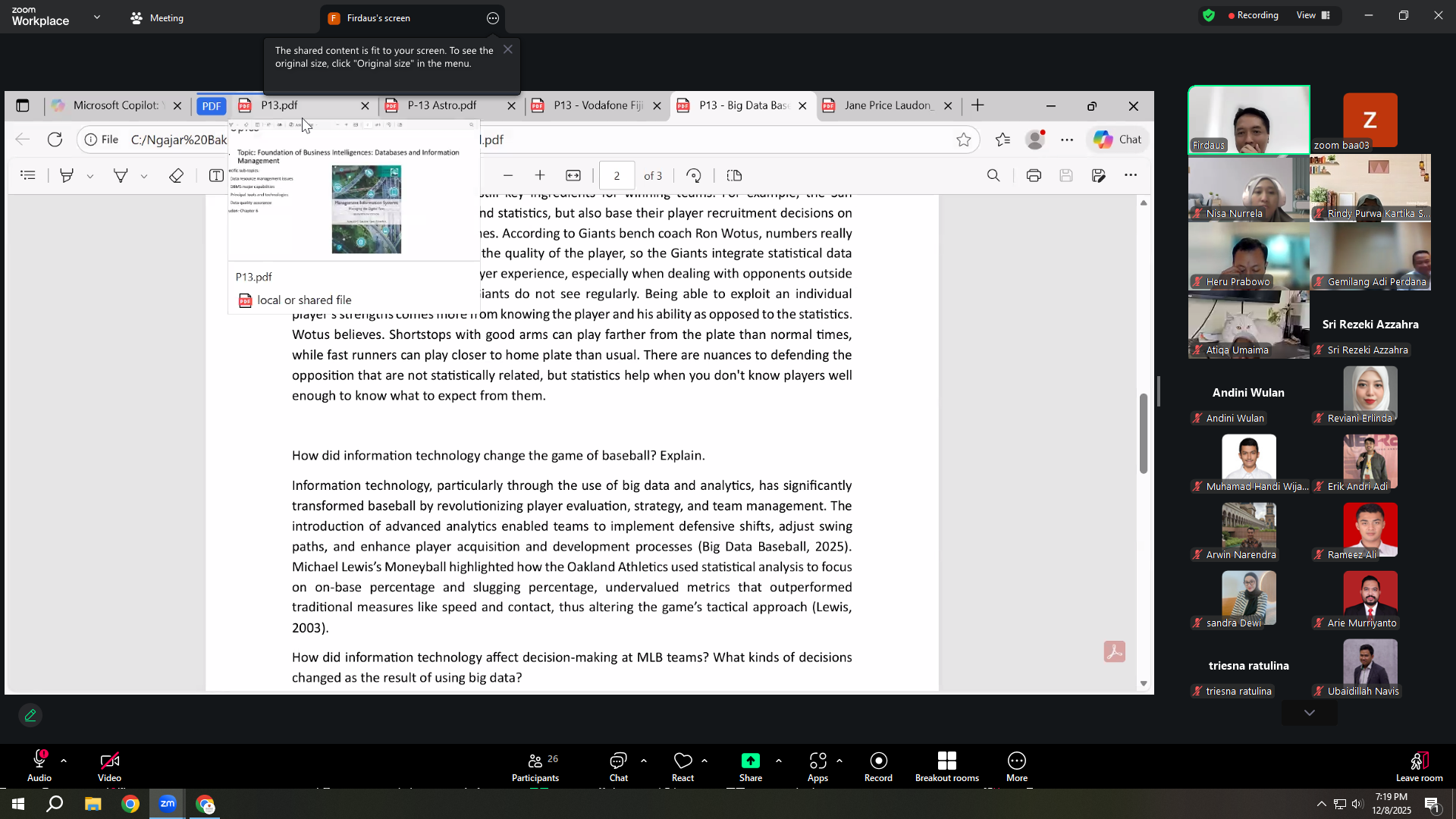
Task: Switch to the Microsoft Copilot browser tab
Action: pyautogui.click(x=115, y=105)
